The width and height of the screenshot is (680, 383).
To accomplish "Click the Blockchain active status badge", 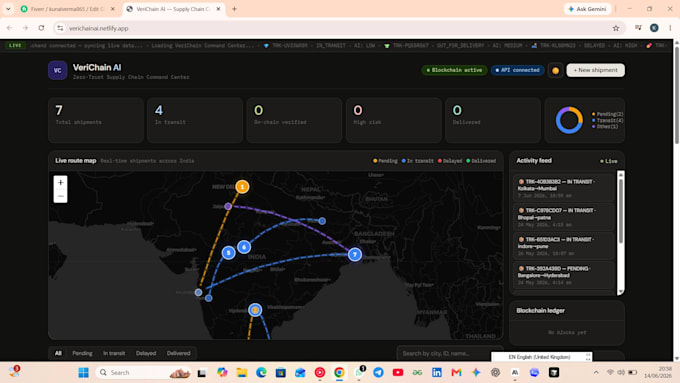I will coord(454,70).
